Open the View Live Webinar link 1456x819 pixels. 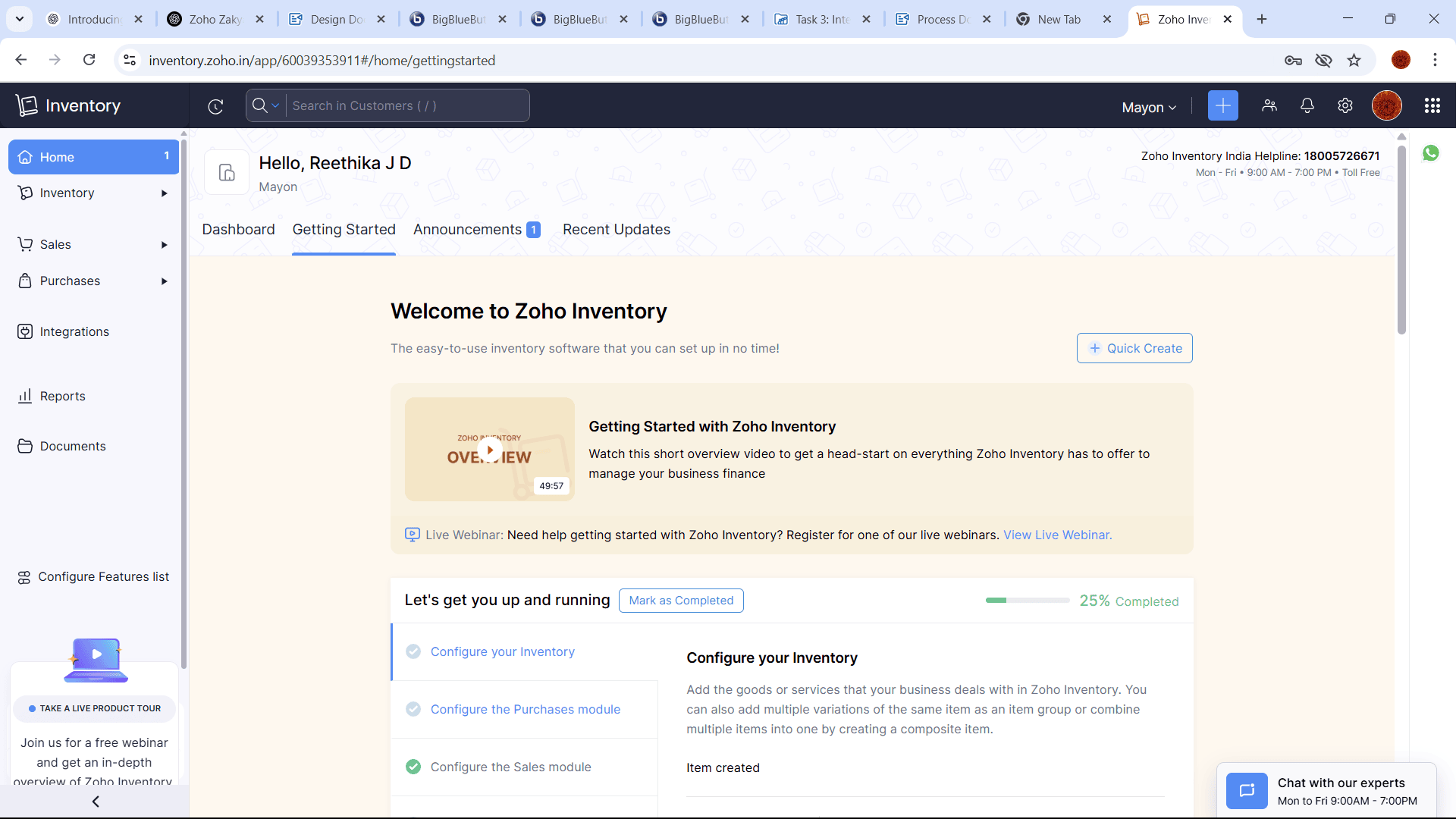coord(1057,535)
